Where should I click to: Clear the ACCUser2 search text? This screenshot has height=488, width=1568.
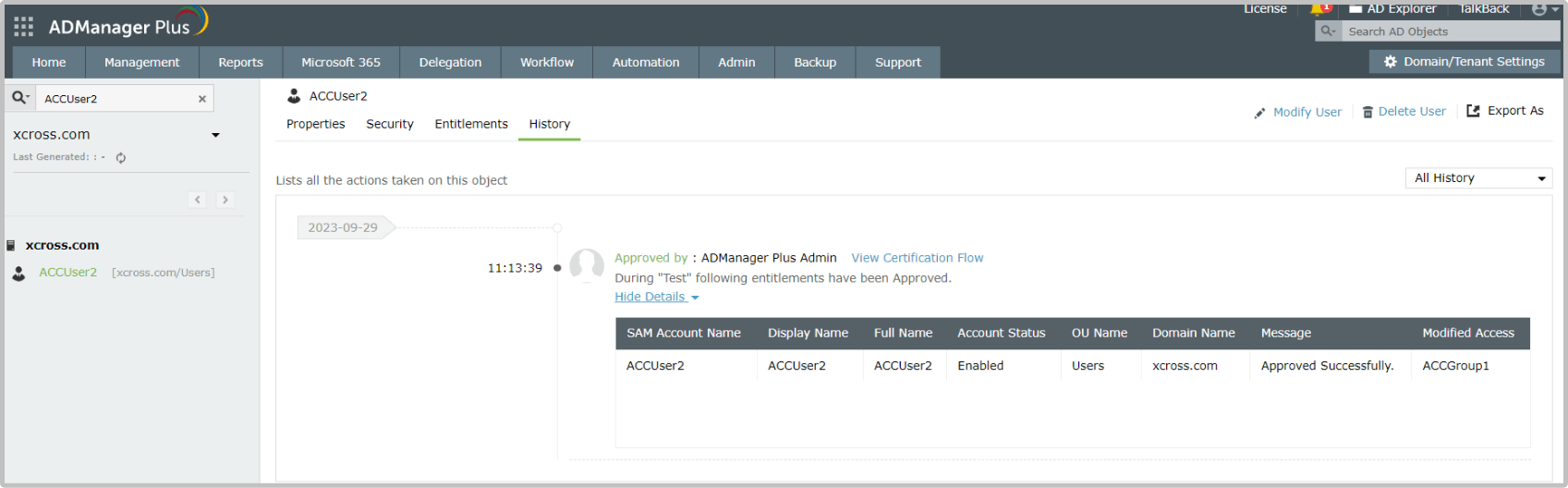coord(202,99)
